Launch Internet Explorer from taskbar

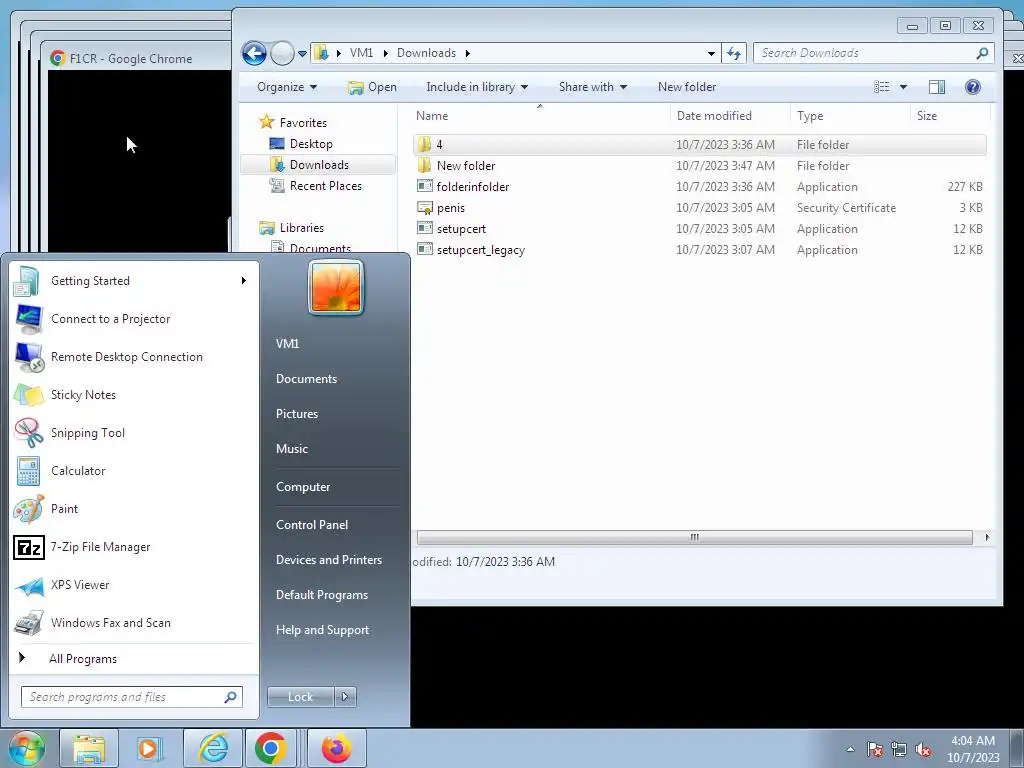[213, 748]
